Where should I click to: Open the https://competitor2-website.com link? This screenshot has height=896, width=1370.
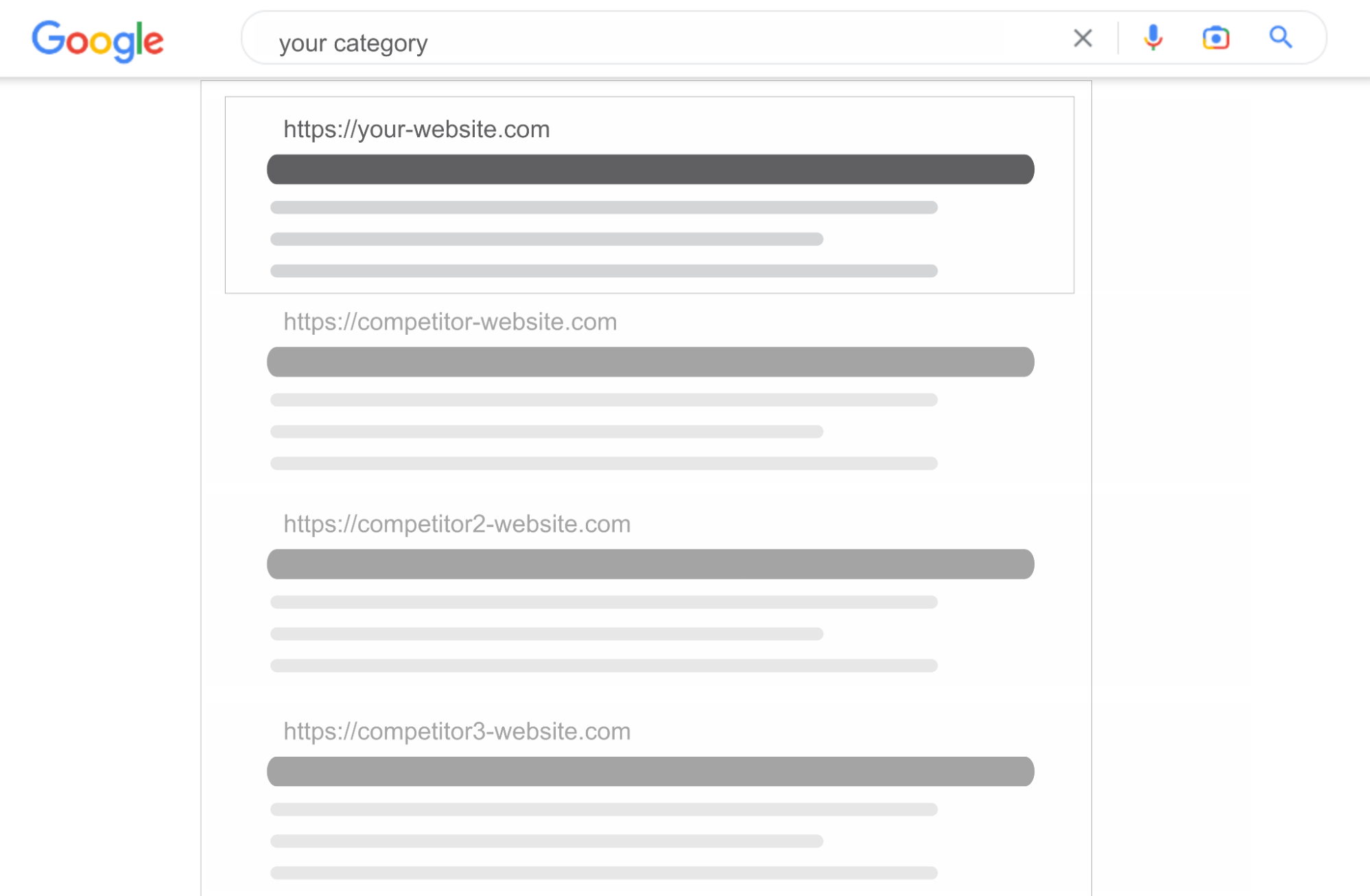(457, 524)
